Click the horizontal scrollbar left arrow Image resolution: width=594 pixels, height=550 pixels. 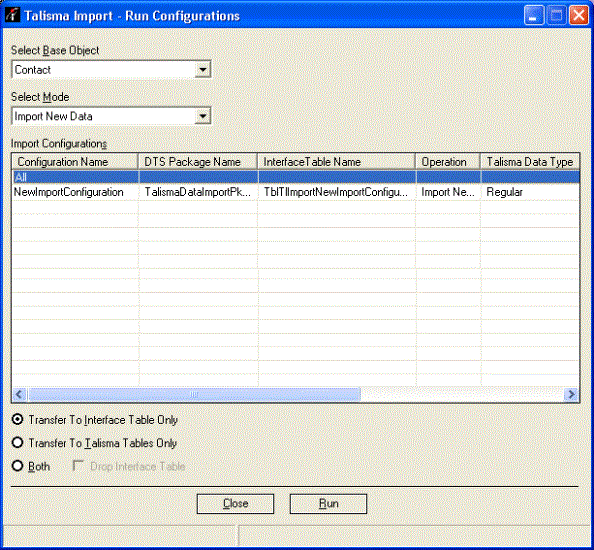point(20,394)
